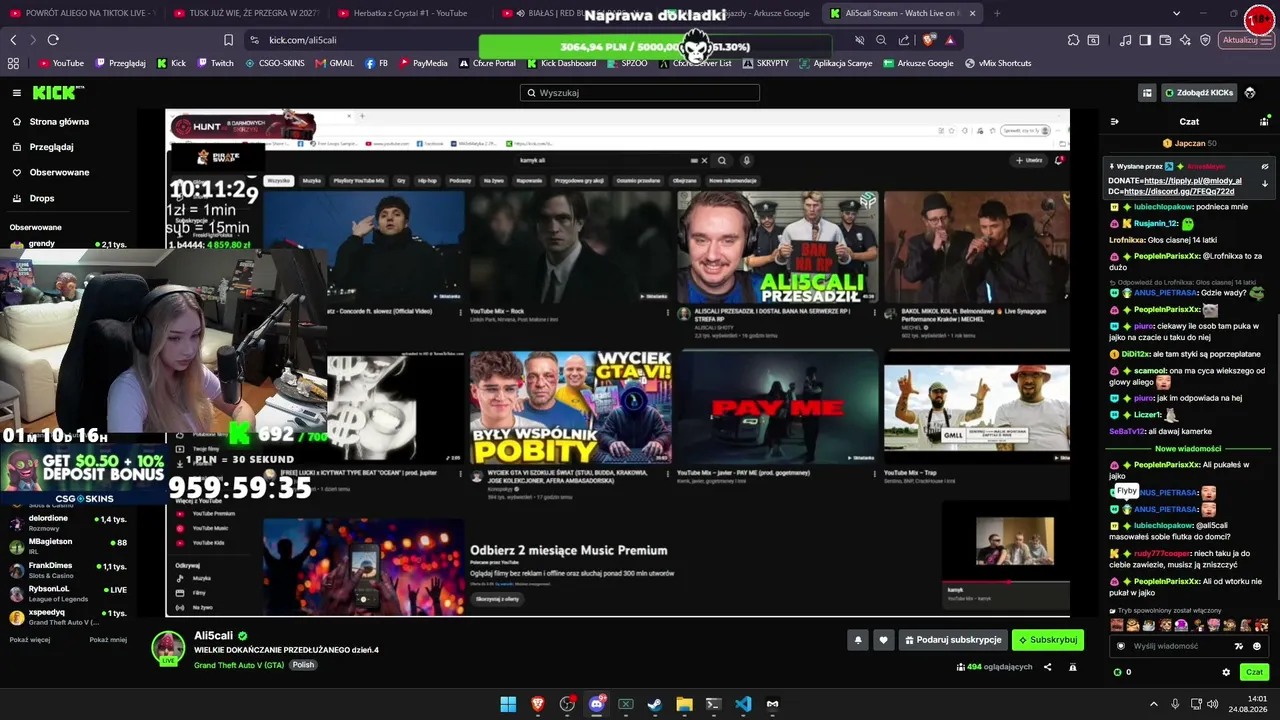1280x720 pixels.
Task: Open the browser tab search dropdown
Action: [1176, 13]
